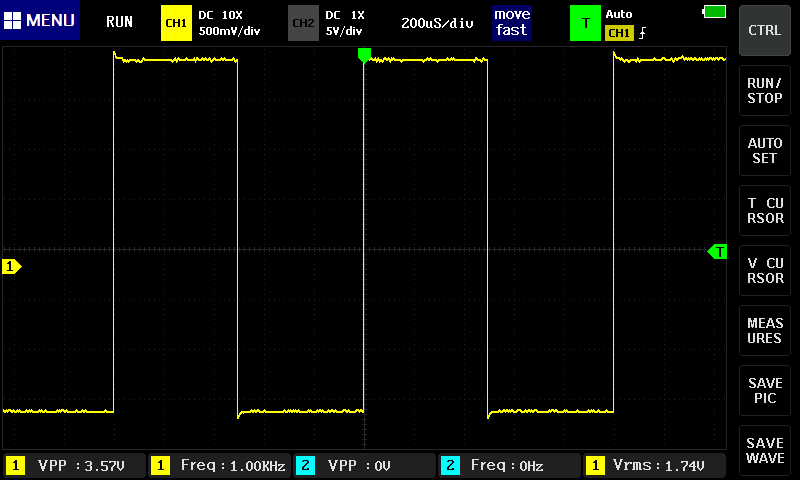Toggle the V CURSOR voltage cursor
This screenshot has width=800, height=480.
765,270
